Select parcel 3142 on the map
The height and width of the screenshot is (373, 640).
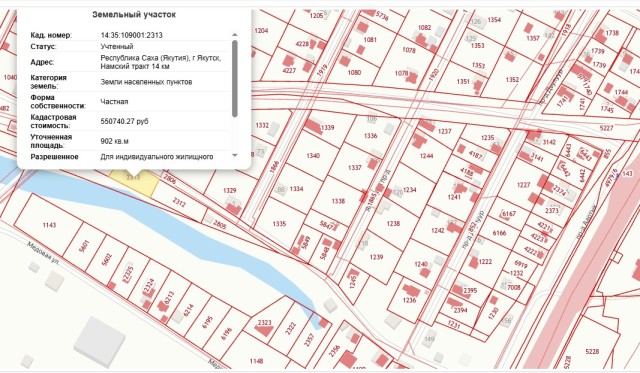coord(549,142)
